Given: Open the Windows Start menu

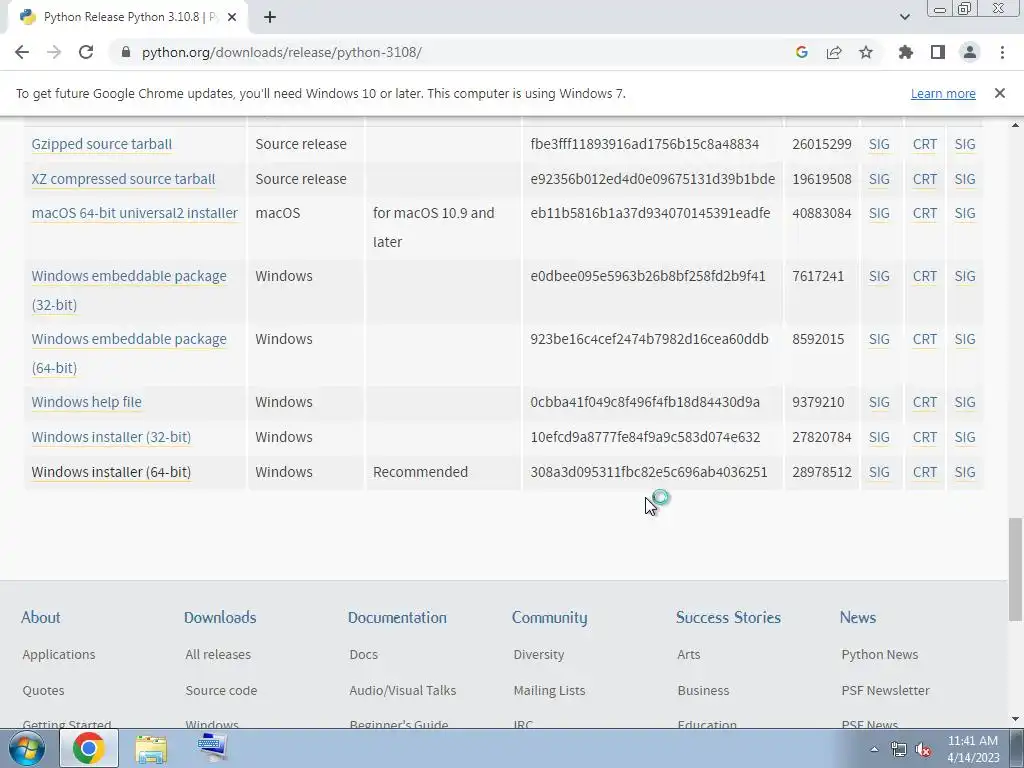Looking at the screenshot, I should (x=27, y=748).
